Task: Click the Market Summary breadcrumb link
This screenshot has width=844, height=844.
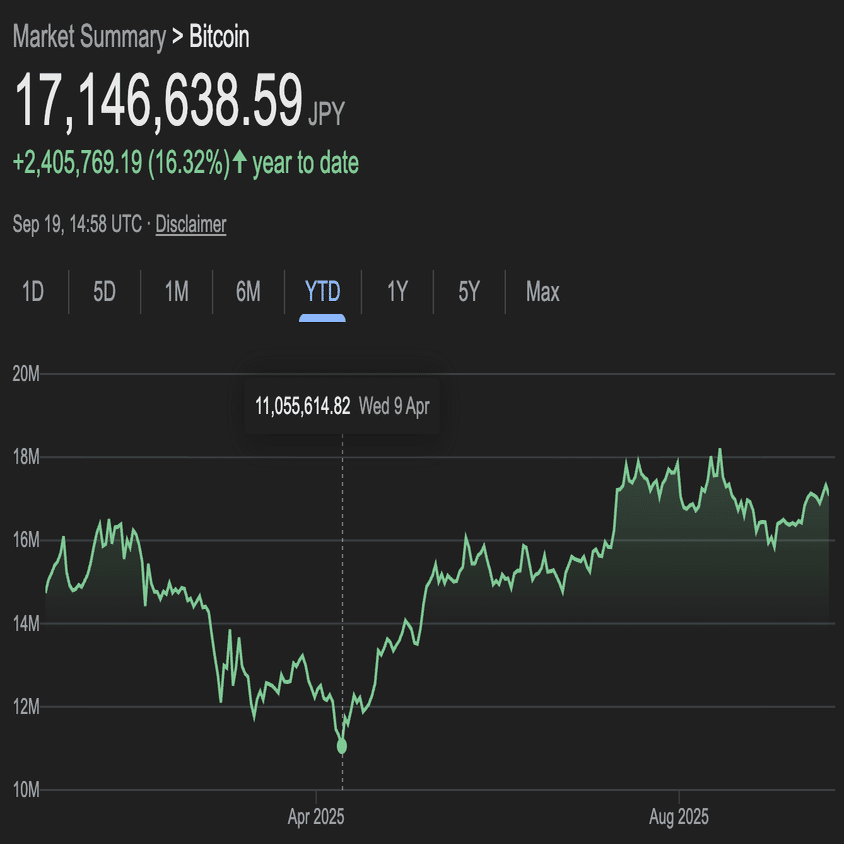Action: (88, 38)
